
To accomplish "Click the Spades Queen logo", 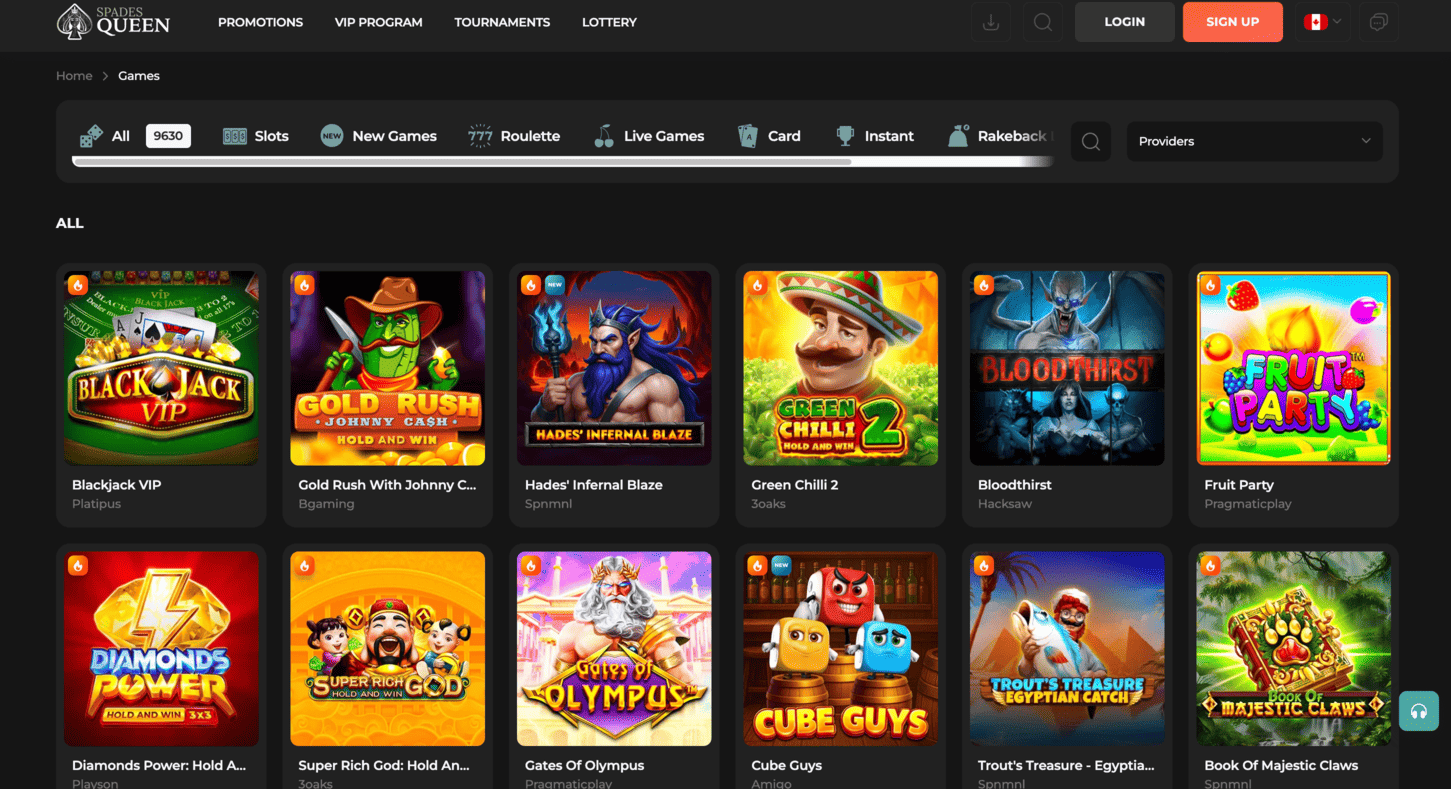I will point(113,21).
